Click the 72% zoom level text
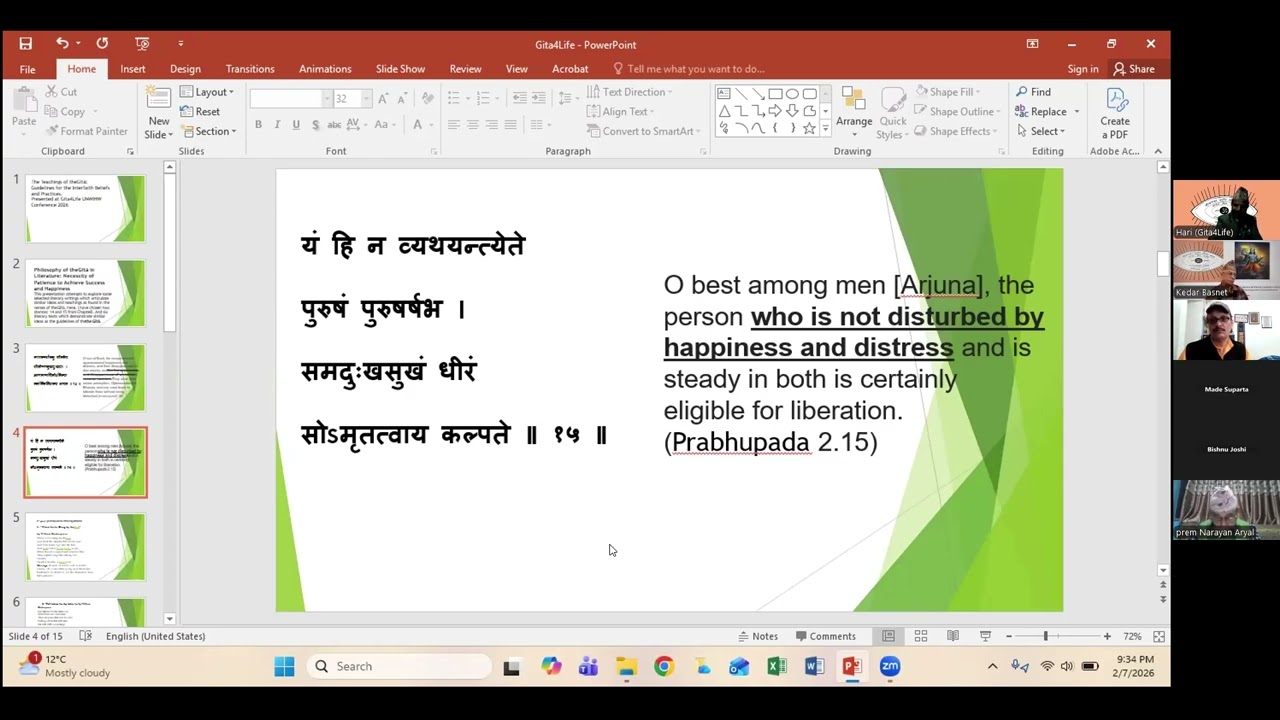This screenshot has width=1280, height=720. click(1132, 636)
